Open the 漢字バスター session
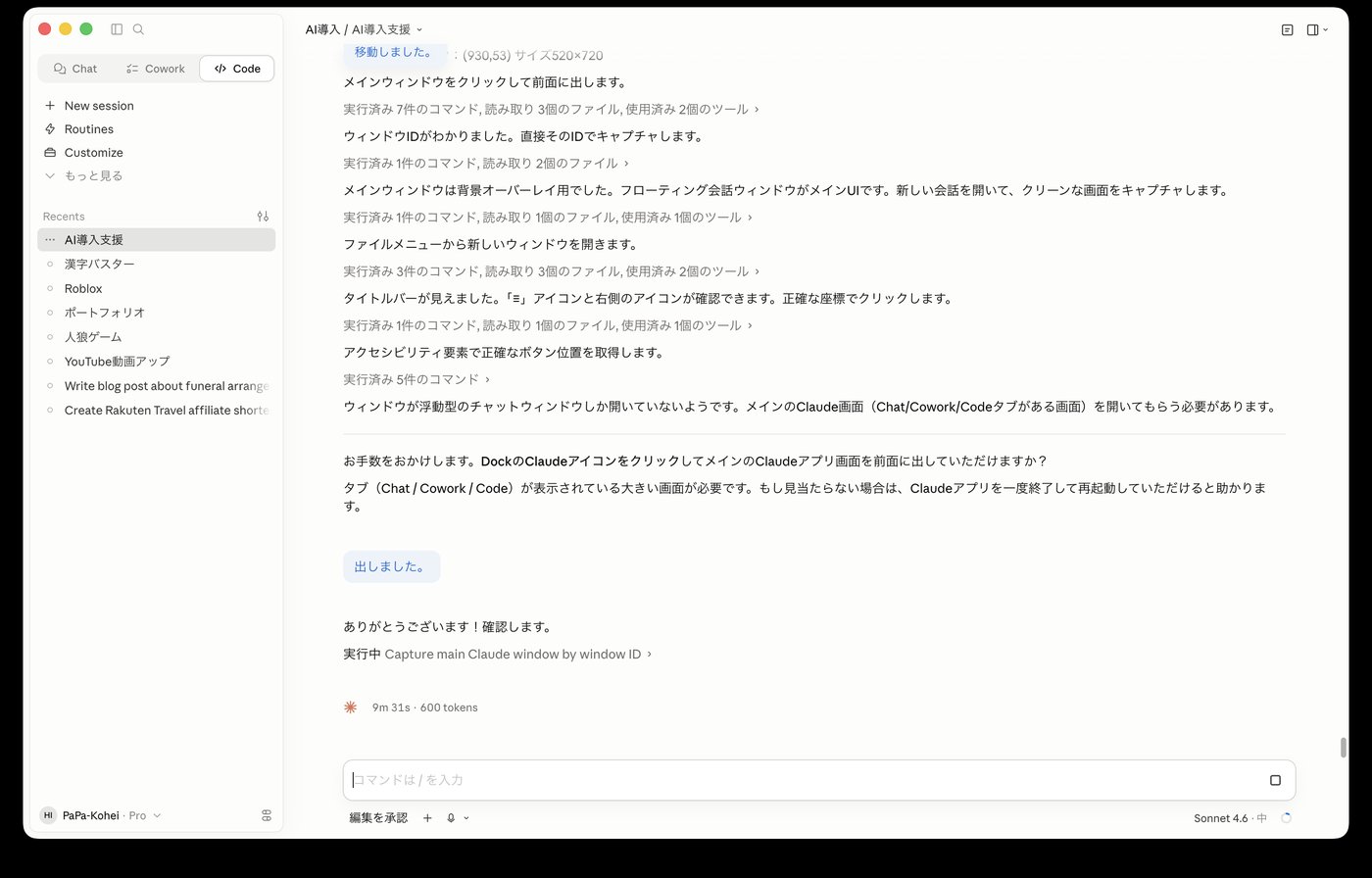Image resolution: width=1372 pixels, height=878 pixels. [x=157, y=265]
